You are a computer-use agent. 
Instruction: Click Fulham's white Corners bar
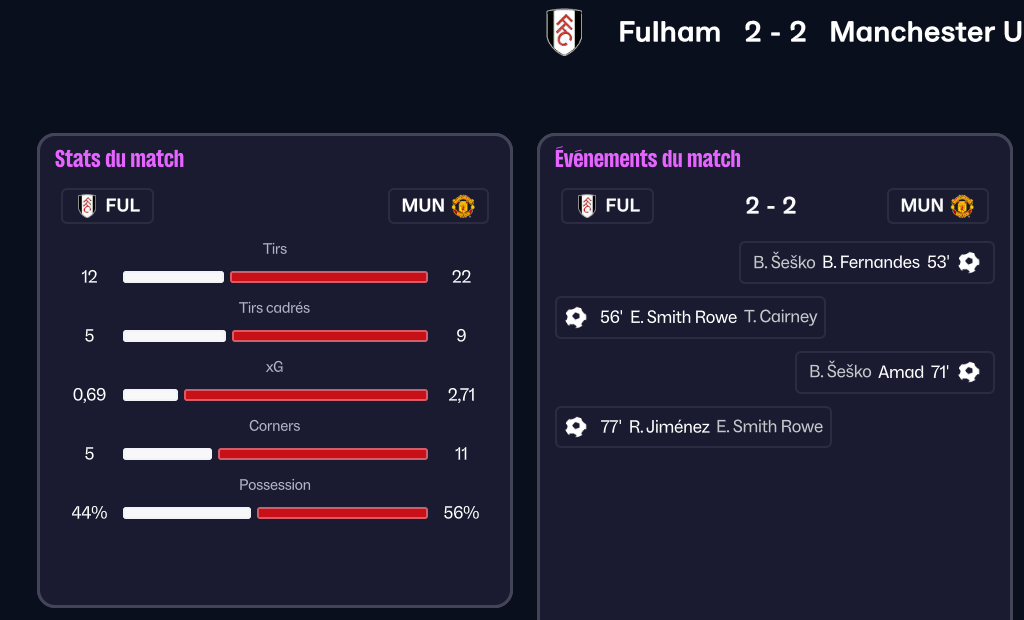(x=167, y=454)
